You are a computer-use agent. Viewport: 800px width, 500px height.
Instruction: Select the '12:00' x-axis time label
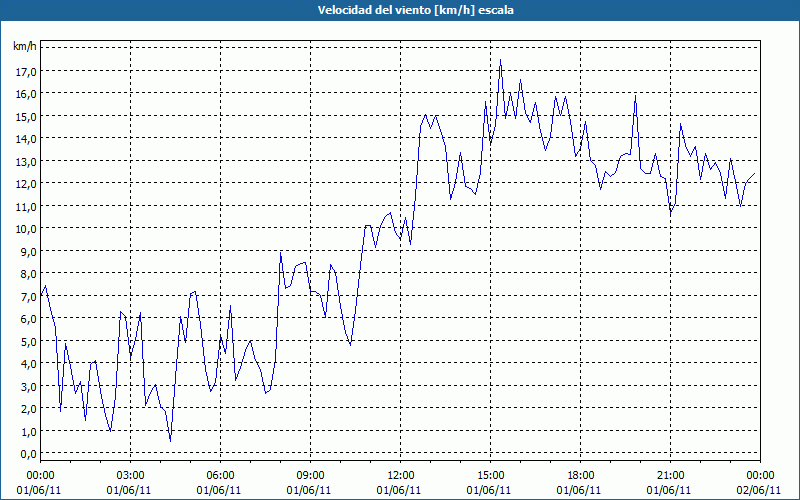400,476
